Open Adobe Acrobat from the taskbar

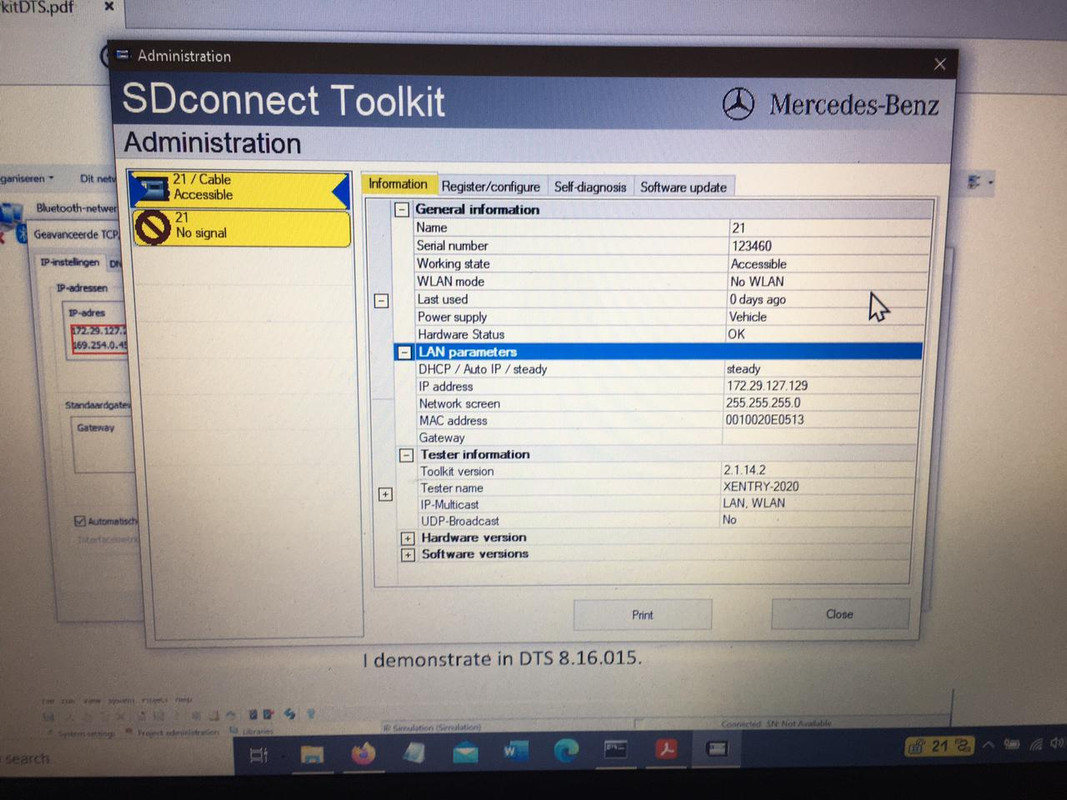[667, 749]
